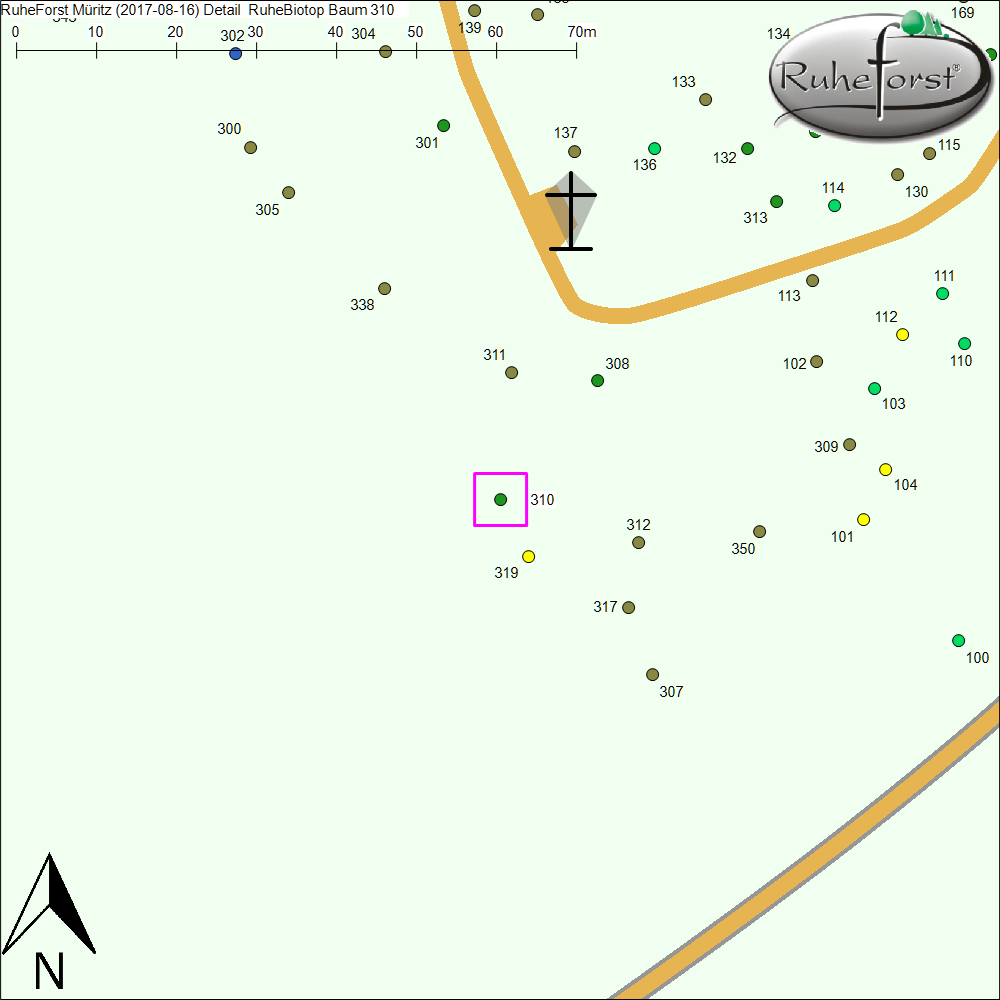
Task: Select bright green tree marker 136
Action: pos(655,149)
